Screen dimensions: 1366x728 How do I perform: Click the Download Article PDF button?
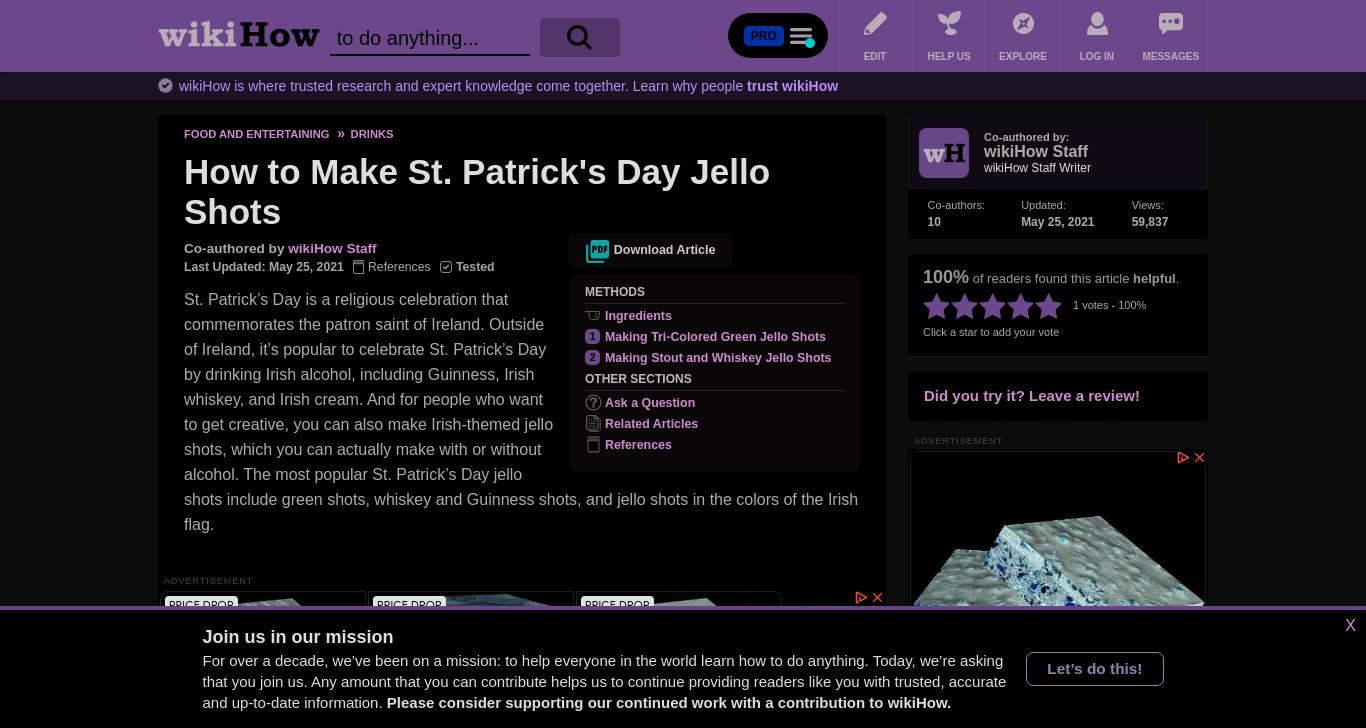point(650,250)
